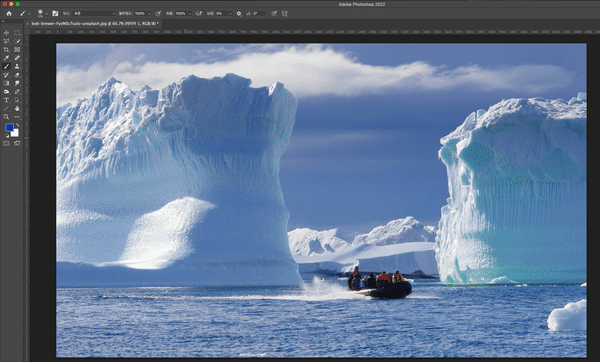Viewport: 600px width, 362px height.
Task: Reset default foreground and background colors
Action: tap(7, 135)
